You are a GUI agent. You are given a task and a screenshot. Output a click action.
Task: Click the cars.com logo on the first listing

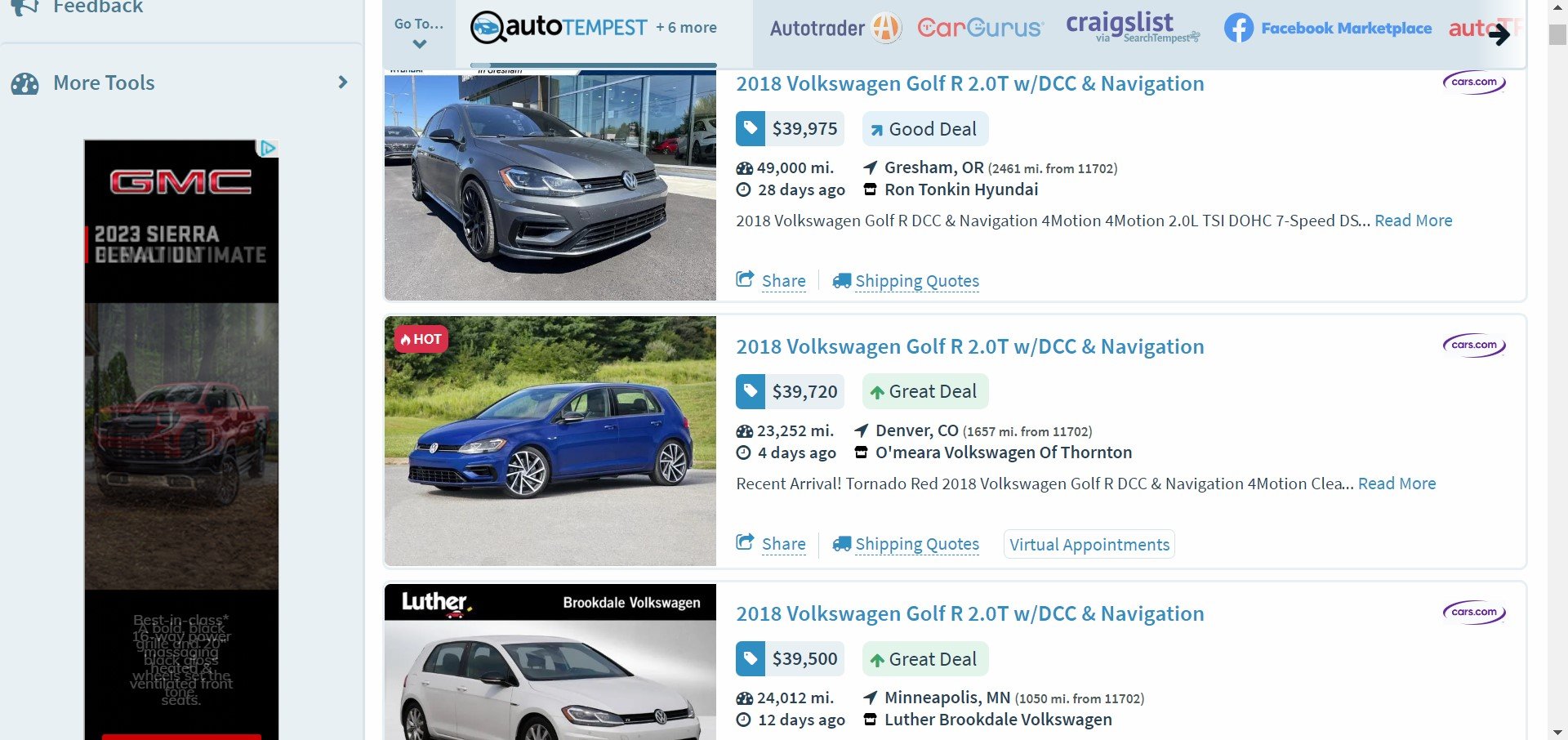(1473, 82)
